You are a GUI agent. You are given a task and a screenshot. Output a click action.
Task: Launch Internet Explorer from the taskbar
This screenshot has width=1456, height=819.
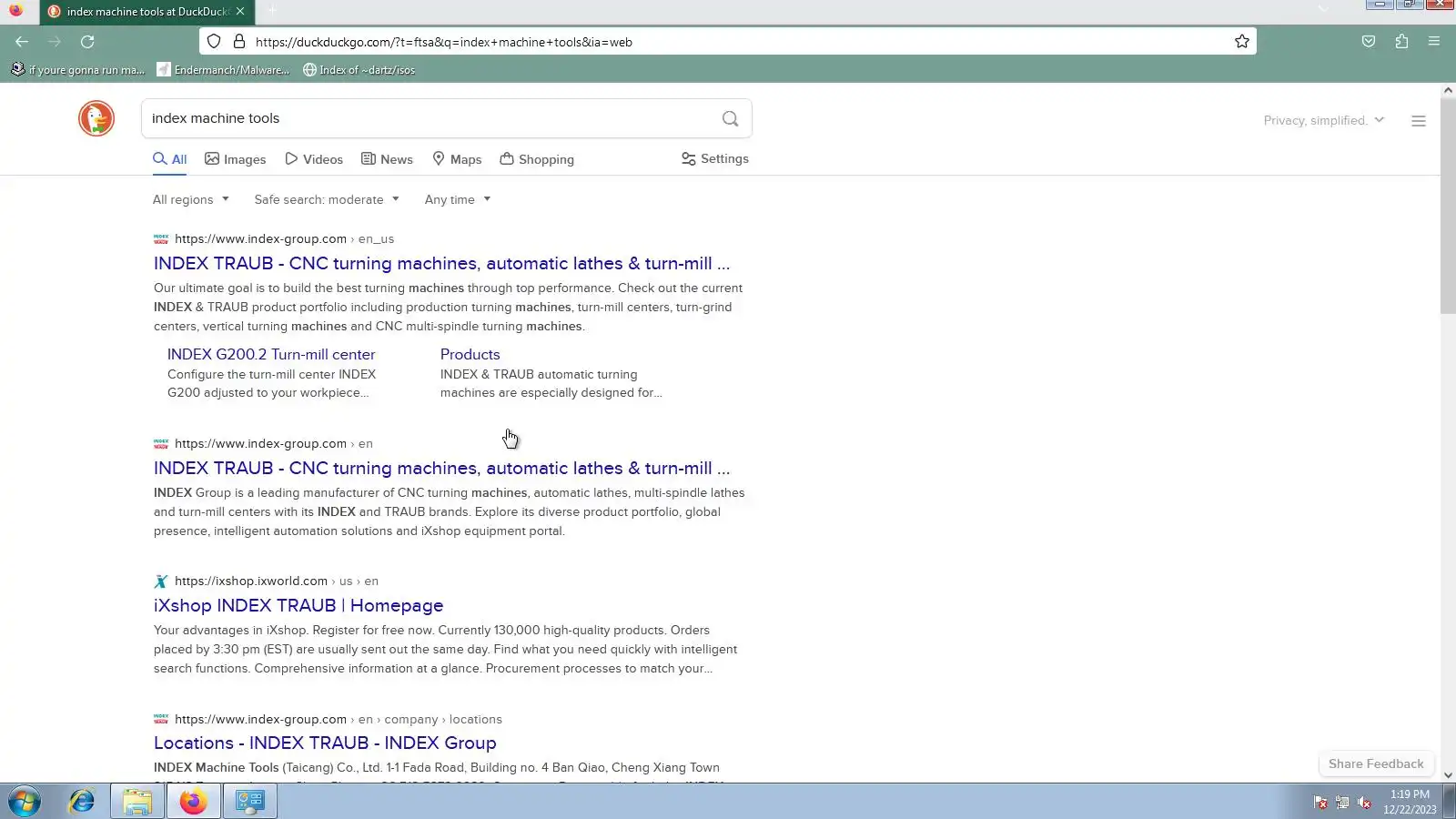82,802
